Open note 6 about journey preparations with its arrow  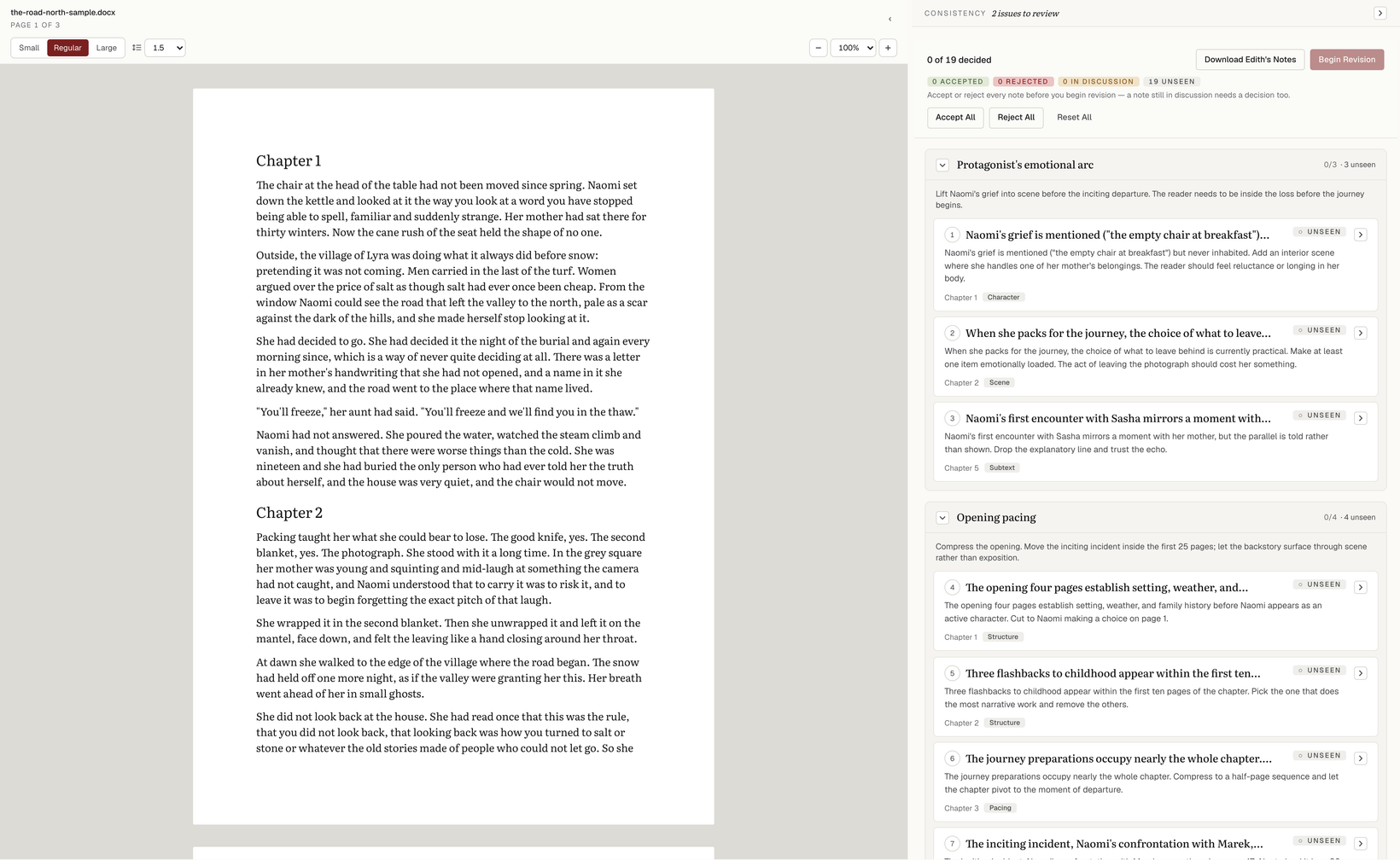pos(1361,758)
